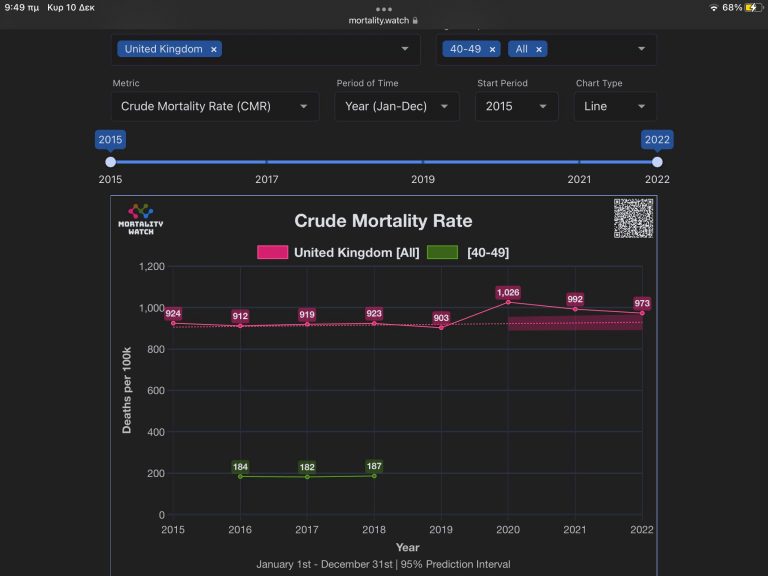768x576 pixels.
Task: Tap the battery indicator in status bar
Action: point(753,7)
